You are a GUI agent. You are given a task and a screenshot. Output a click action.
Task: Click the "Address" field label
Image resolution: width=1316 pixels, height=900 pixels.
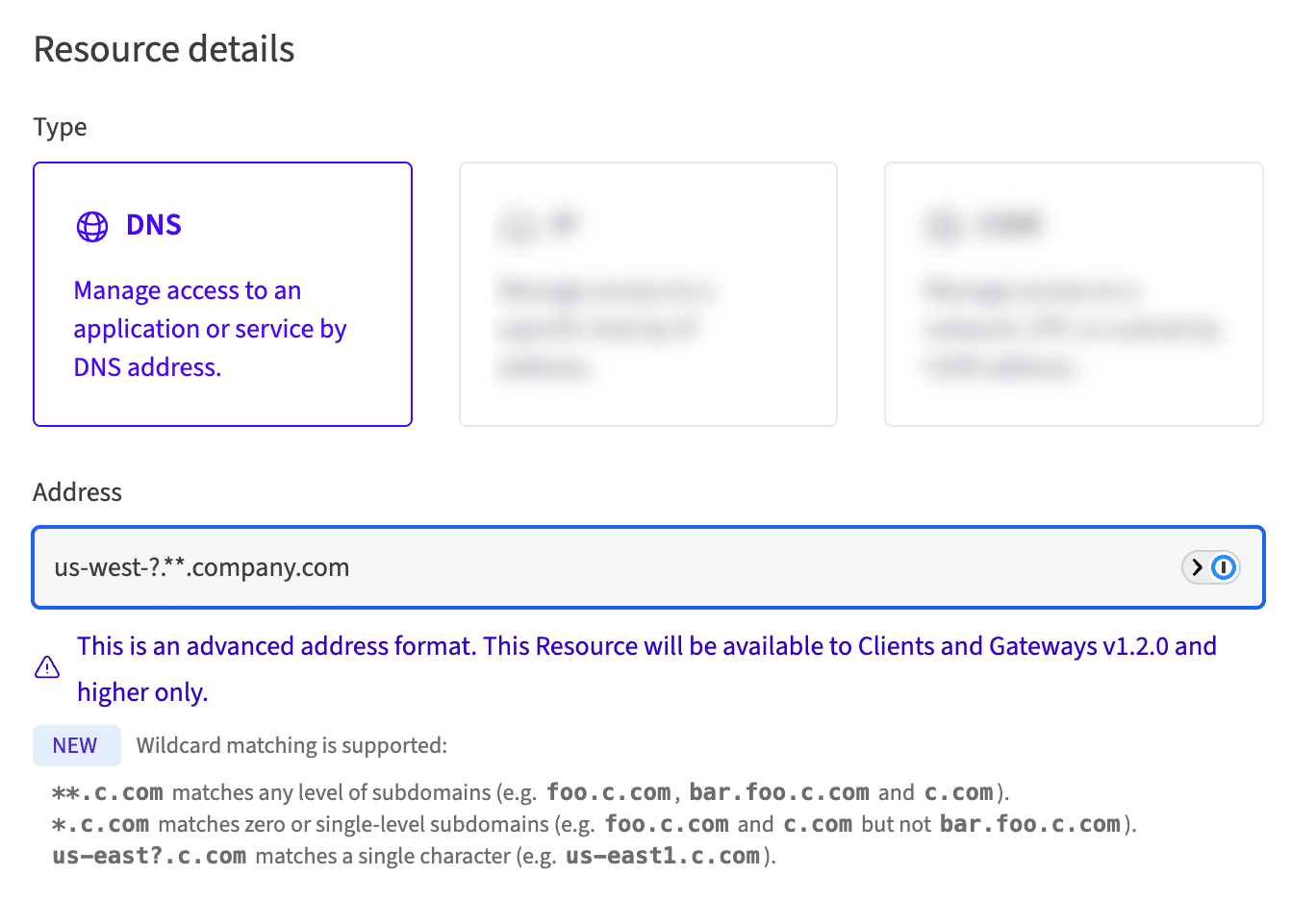click(77, 492)
